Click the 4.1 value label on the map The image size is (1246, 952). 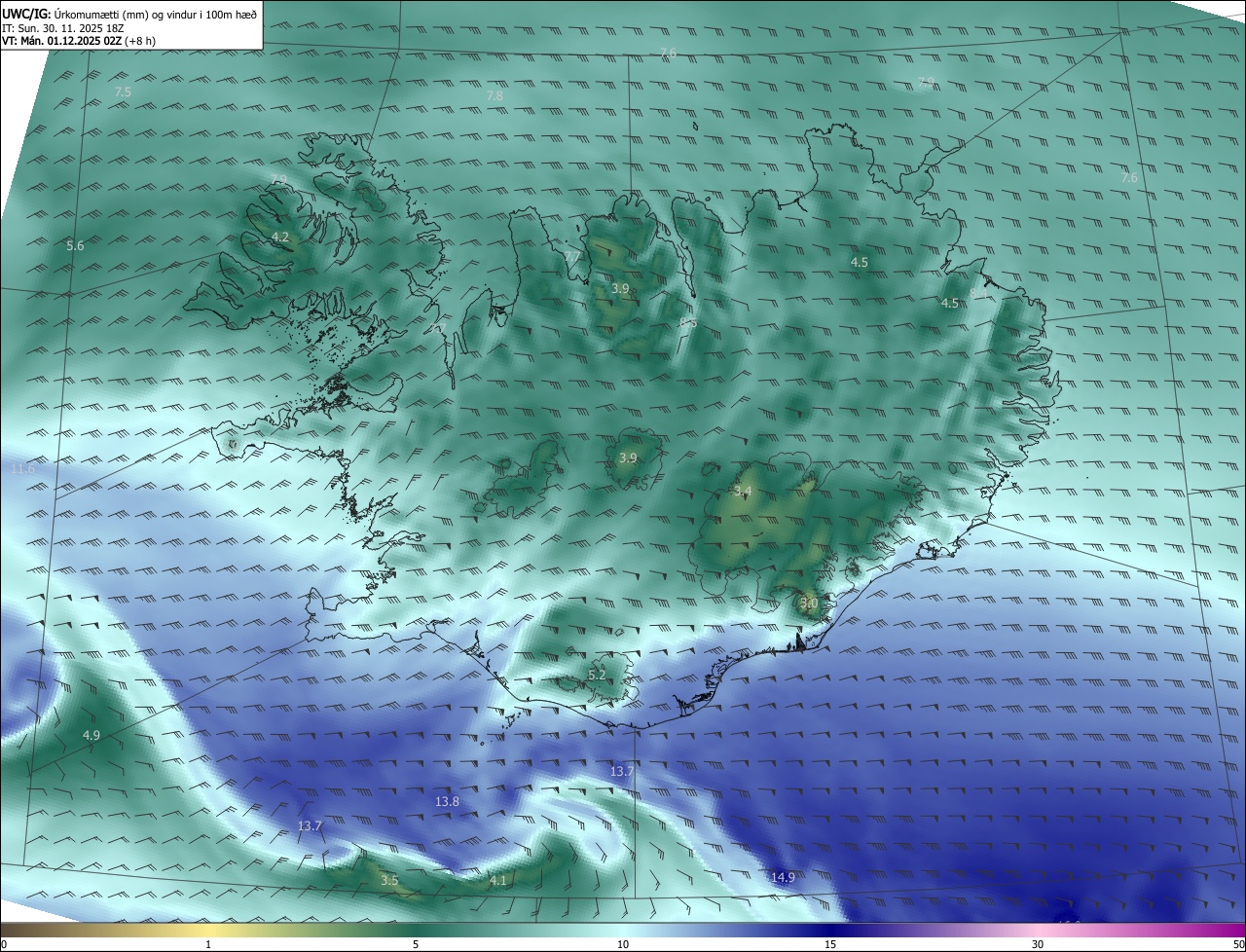(x=497, y=880)
